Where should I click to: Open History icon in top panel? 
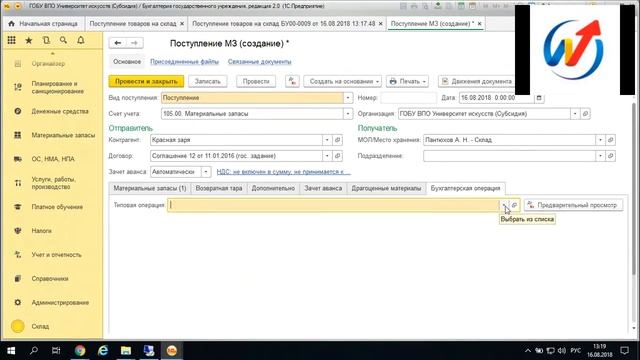46,40
